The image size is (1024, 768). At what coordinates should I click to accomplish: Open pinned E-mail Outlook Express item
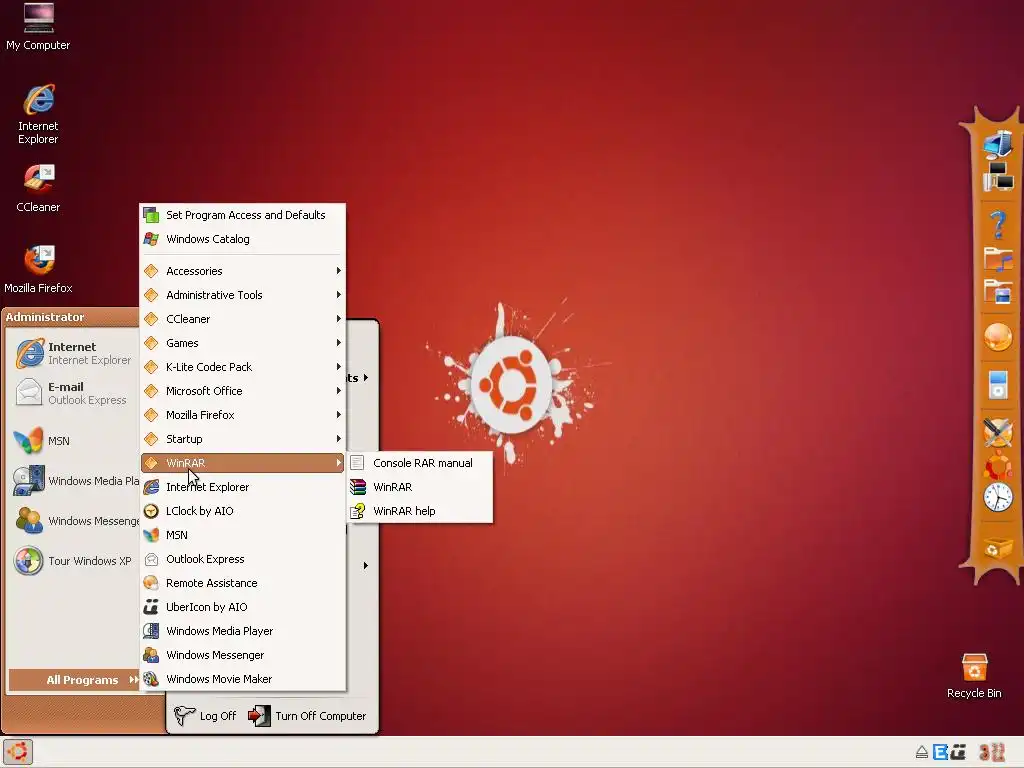73,393
